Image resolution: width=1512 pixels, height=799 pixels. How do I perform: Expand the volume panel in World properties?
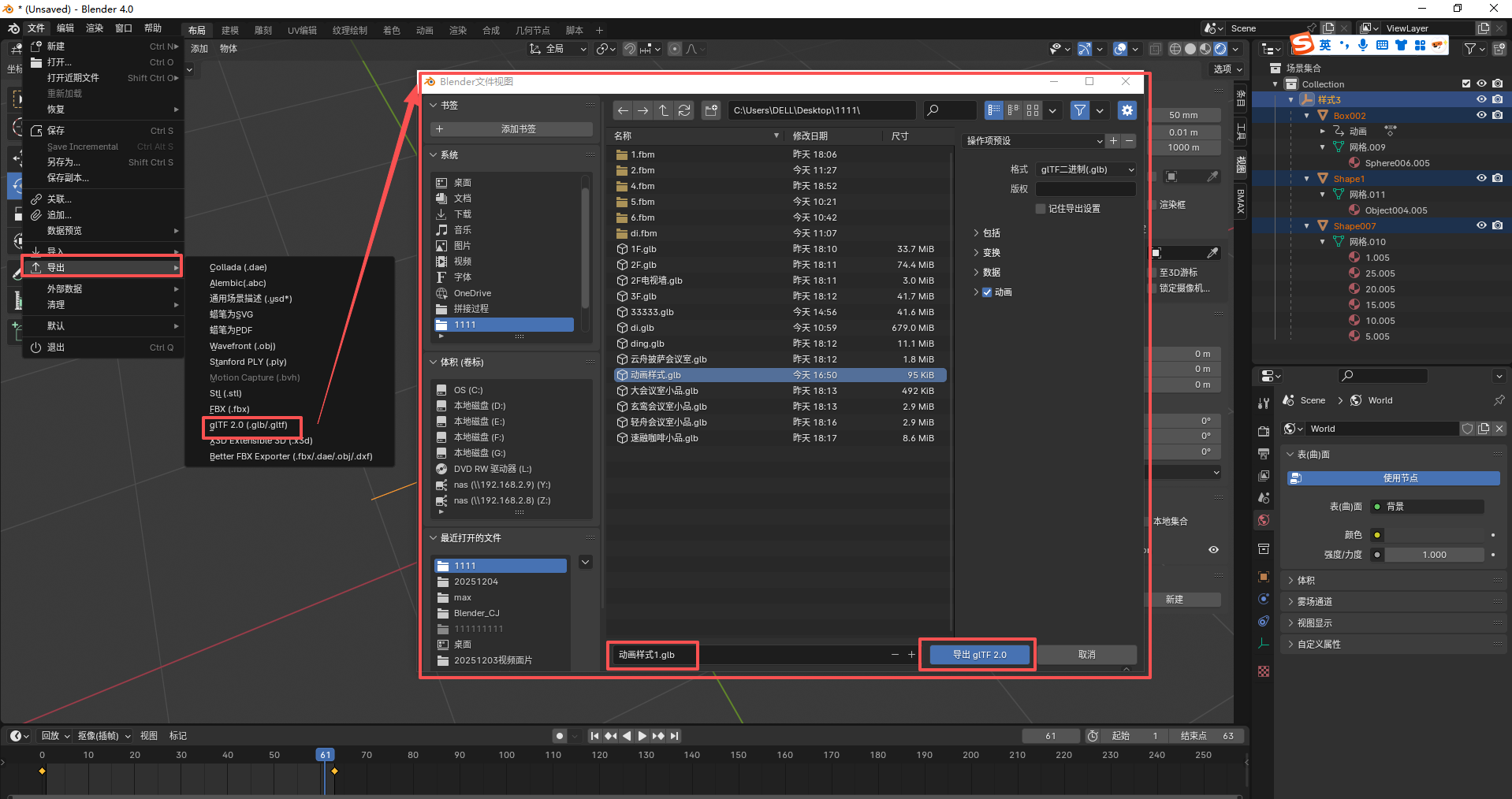pos(1306,581)
